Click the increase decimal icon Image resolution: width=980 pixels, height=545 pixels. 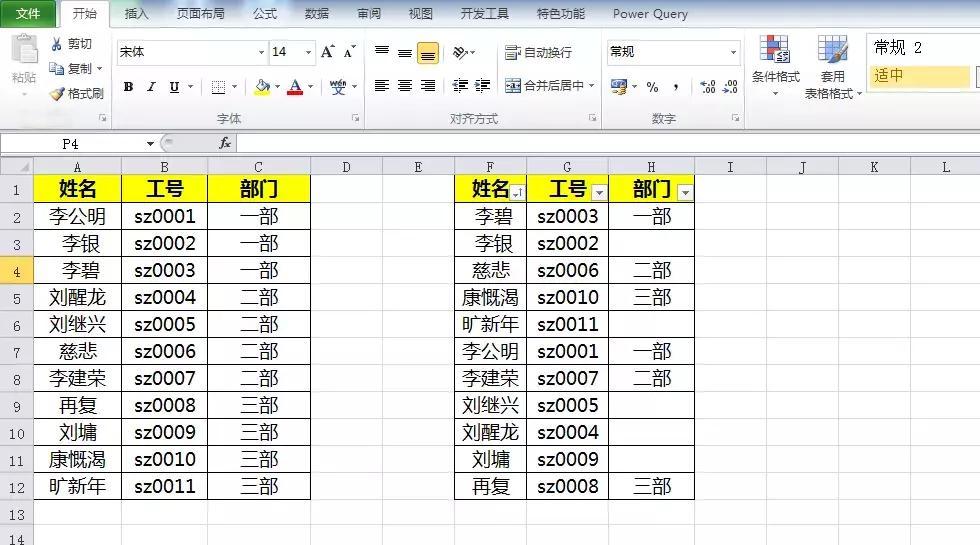[x=707, y=87]
